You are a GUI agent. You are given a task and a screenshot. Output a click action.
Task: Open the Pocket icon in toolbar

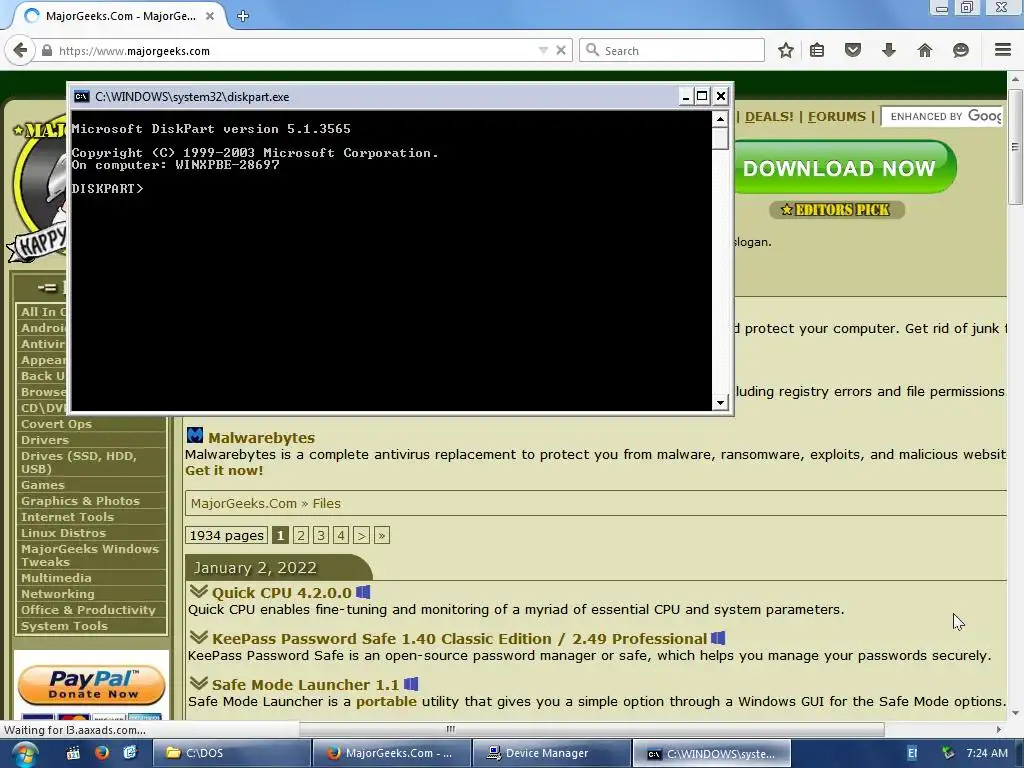click(853, 50)
